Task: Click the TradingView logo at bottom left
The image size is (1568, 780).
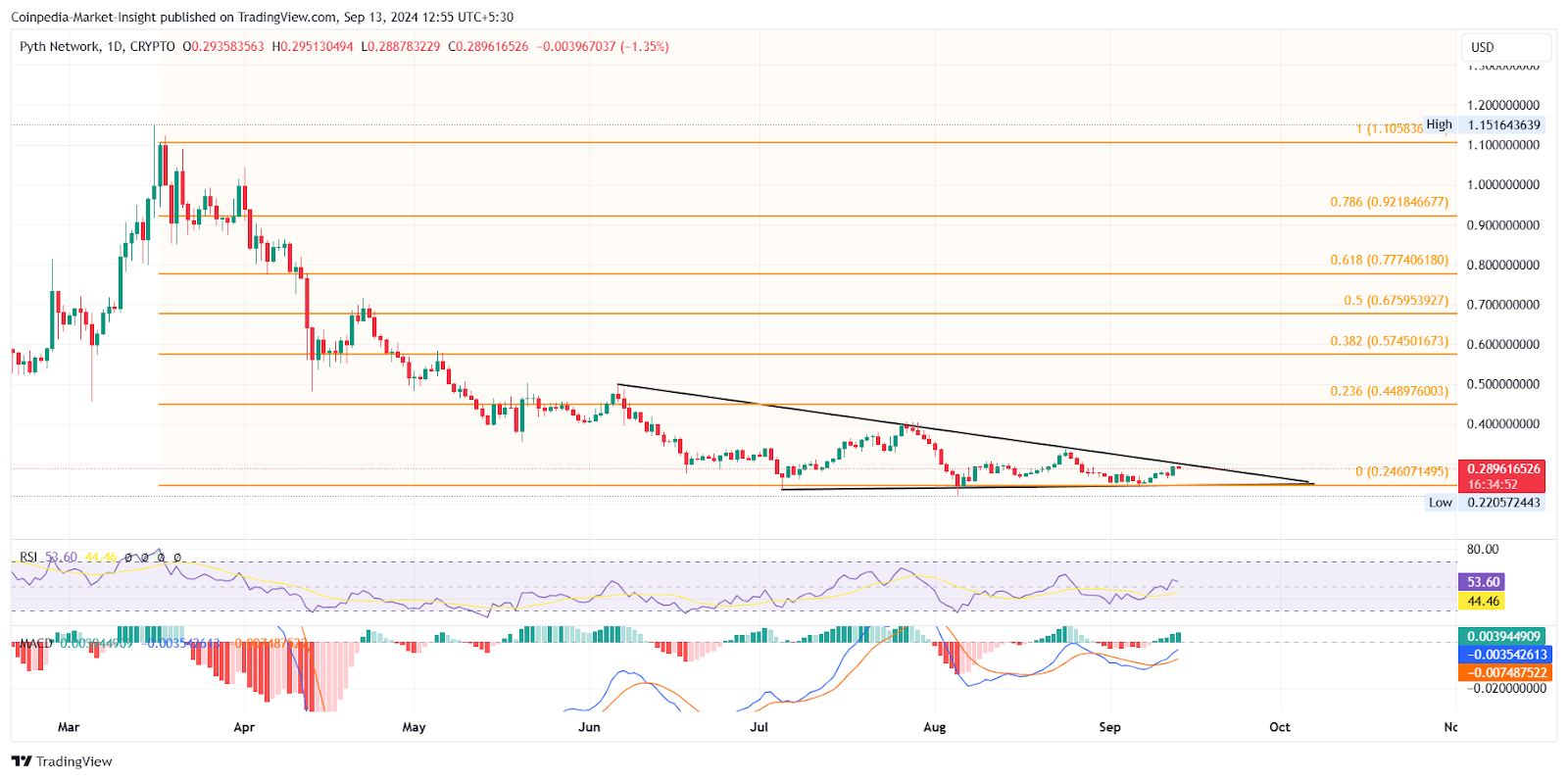Action: [62, 761]
